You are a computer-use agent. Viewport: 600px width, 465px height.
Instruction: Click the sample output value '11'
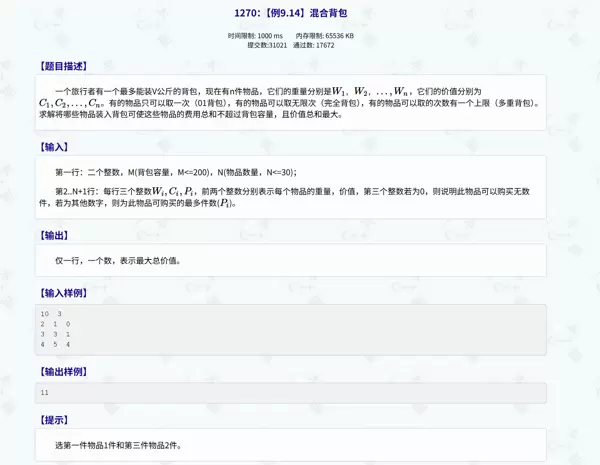[x=45, y=393]
